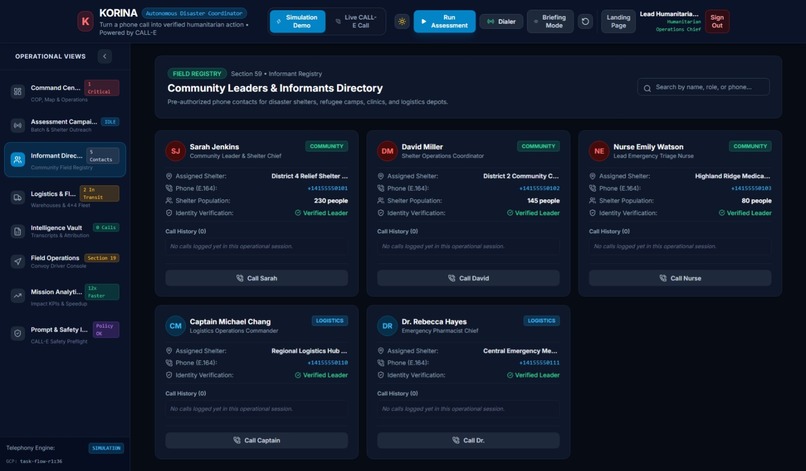Click the circular reset arrow icon

click(x=585, y=22)
